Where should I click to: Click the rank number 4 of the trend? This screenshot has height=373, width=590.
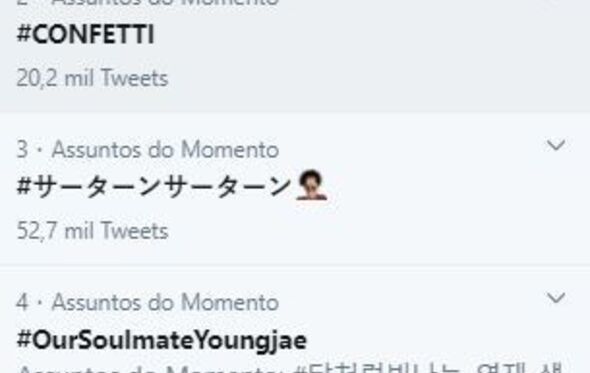coord(22,302)
